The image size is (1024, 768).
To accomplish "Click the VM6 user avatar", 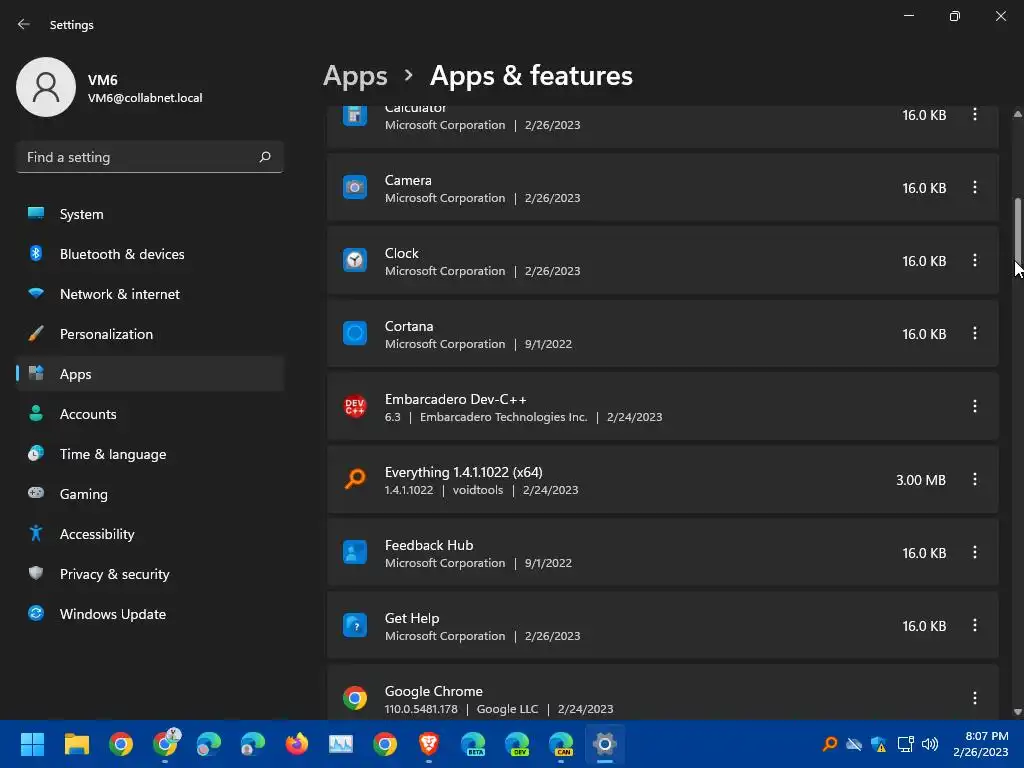I will (46, 87).
